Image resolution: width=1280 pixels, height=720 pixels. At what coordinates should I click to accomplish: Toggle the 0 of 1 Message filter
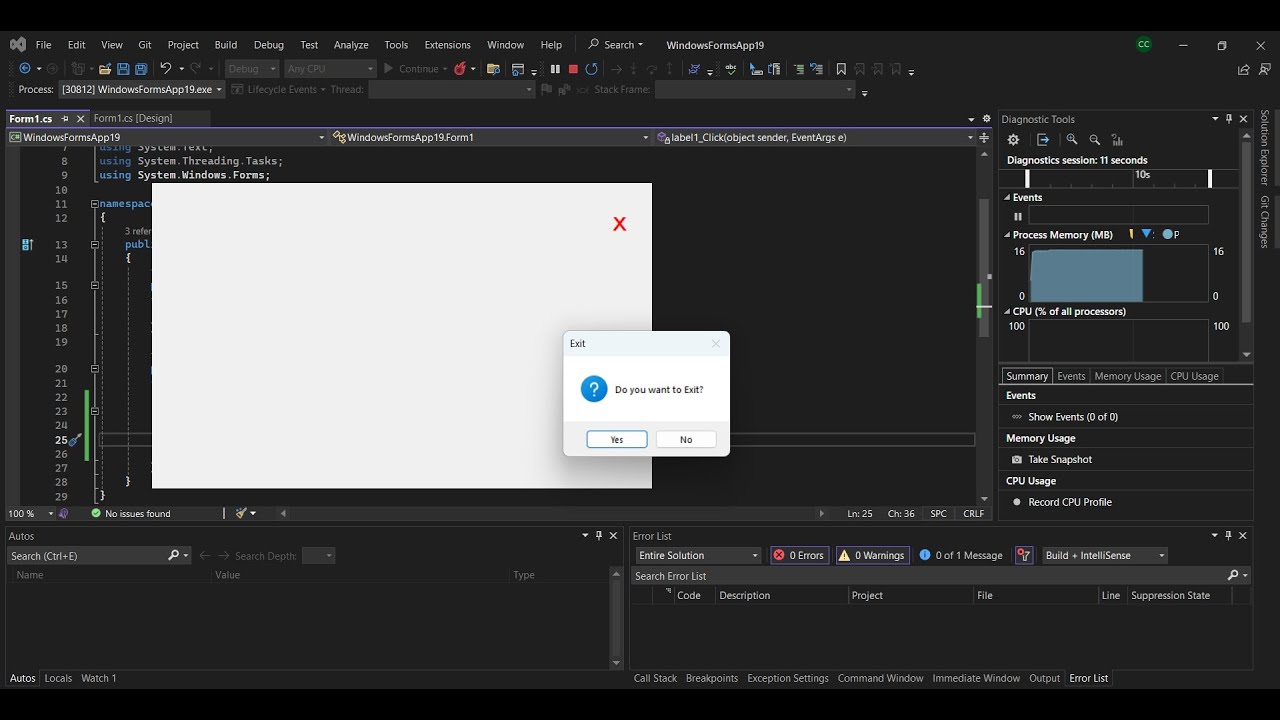[961, 555]
